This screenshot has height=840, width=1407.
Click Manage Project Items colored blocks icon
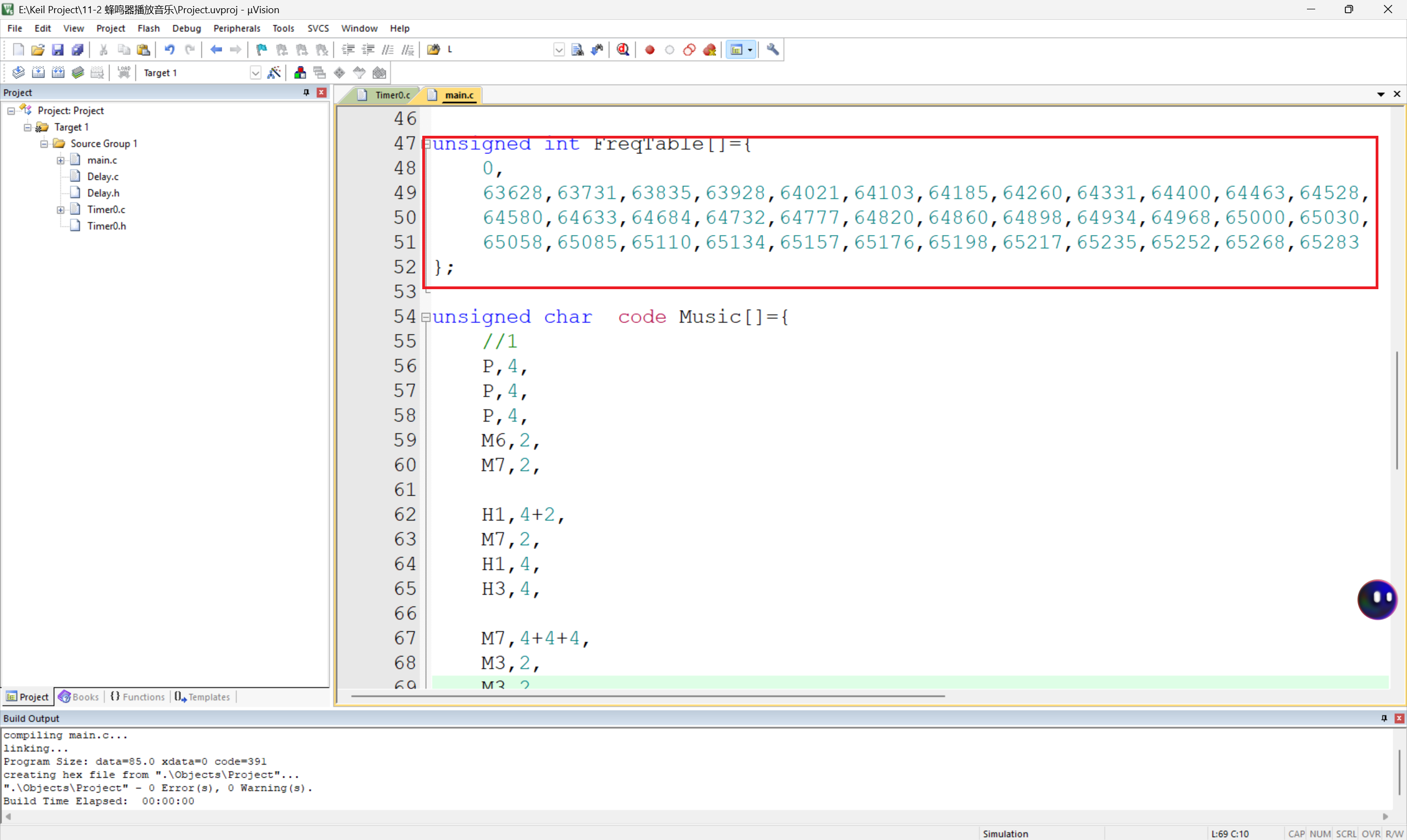pyautogui.click(x=300, y=73)
